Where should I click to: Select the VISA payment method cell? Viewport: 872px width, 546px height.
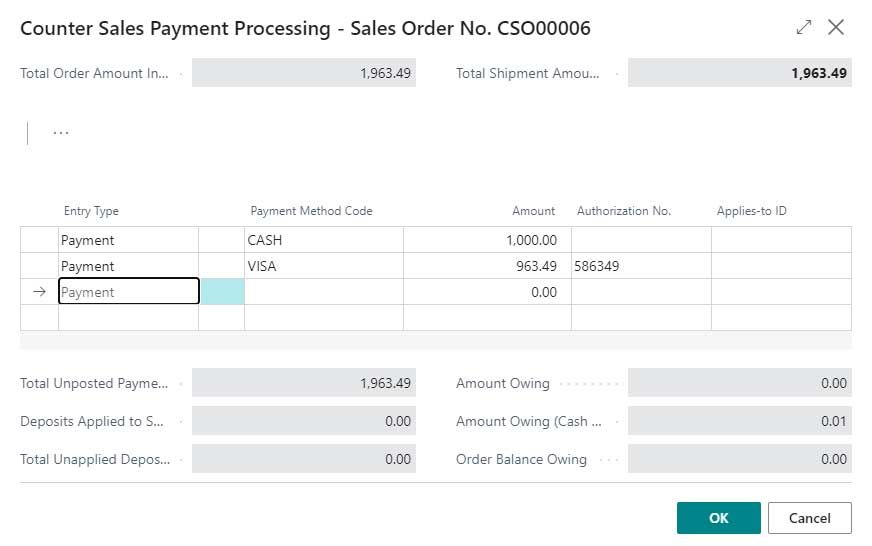tap(323, 266)
